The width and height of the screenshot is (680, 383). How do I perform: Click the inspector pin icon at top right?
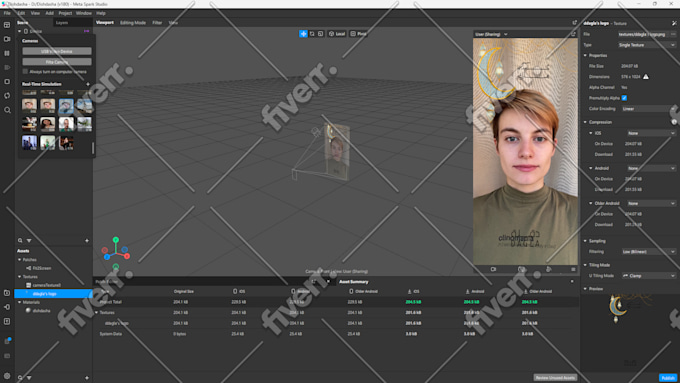pos(674,23)
